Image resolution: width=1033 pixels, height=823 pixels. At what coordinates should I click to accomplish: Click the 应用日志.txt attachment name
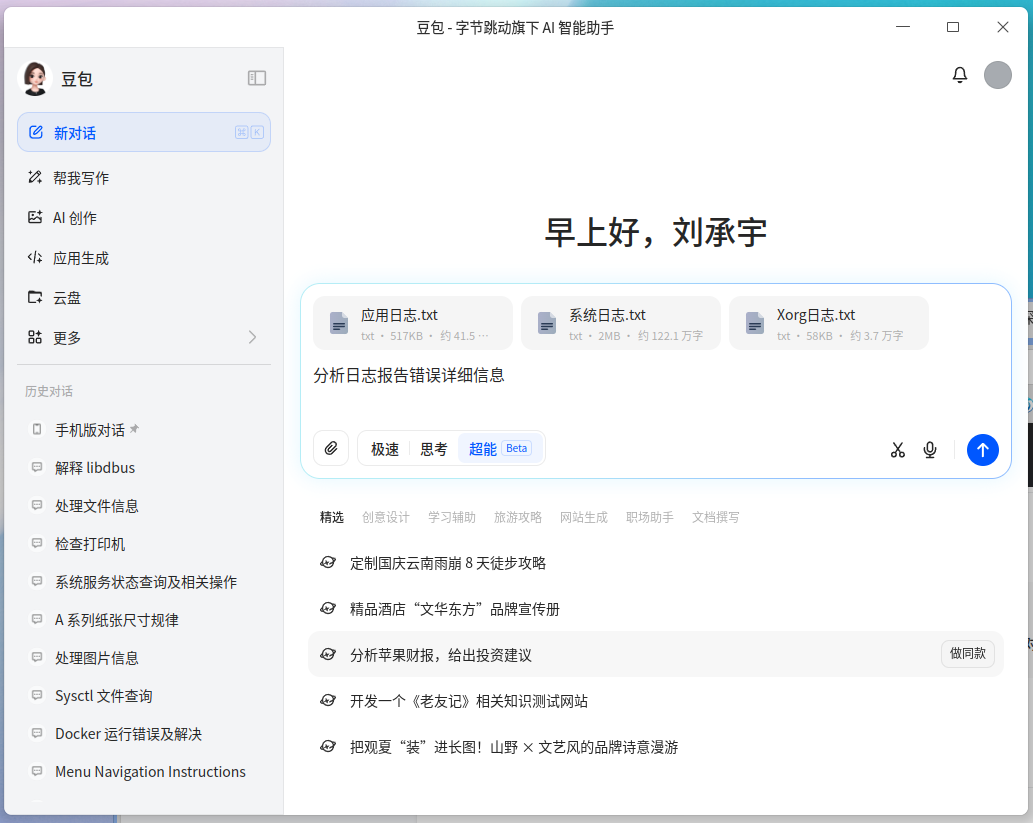(x=399, y=315)
